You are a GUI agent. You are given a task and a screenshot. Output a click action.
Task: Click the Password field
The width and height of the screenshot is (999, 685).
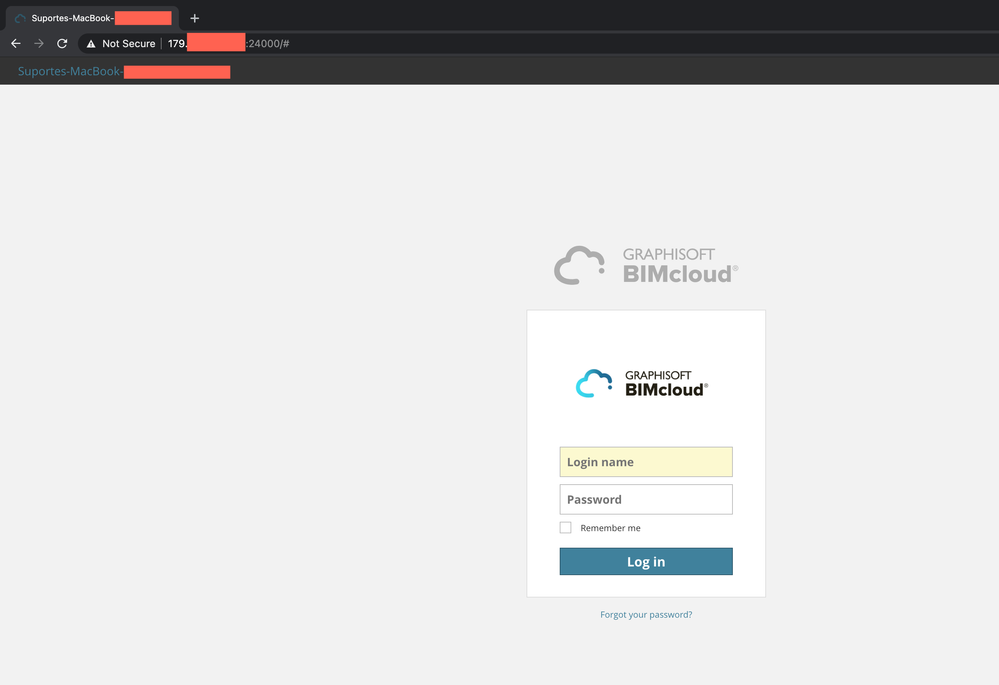(646, 500)
